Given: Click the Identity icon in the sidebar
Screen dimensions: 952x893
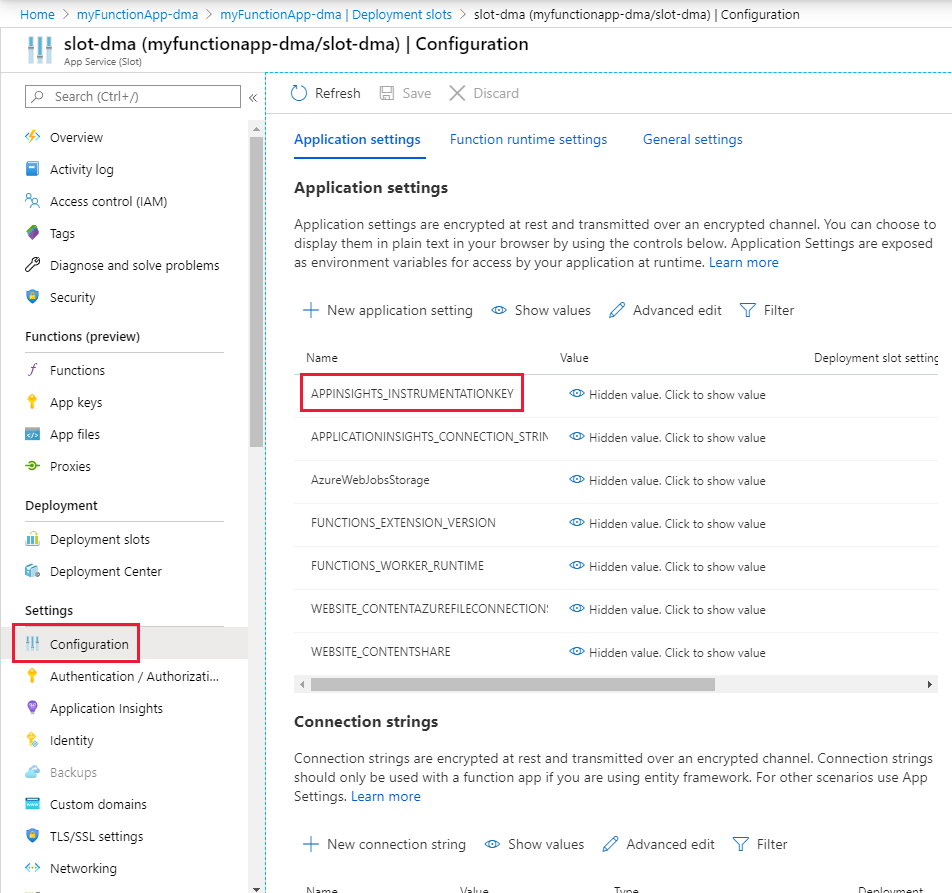Looking at the screenshot, I should click(x=32, y=740).
